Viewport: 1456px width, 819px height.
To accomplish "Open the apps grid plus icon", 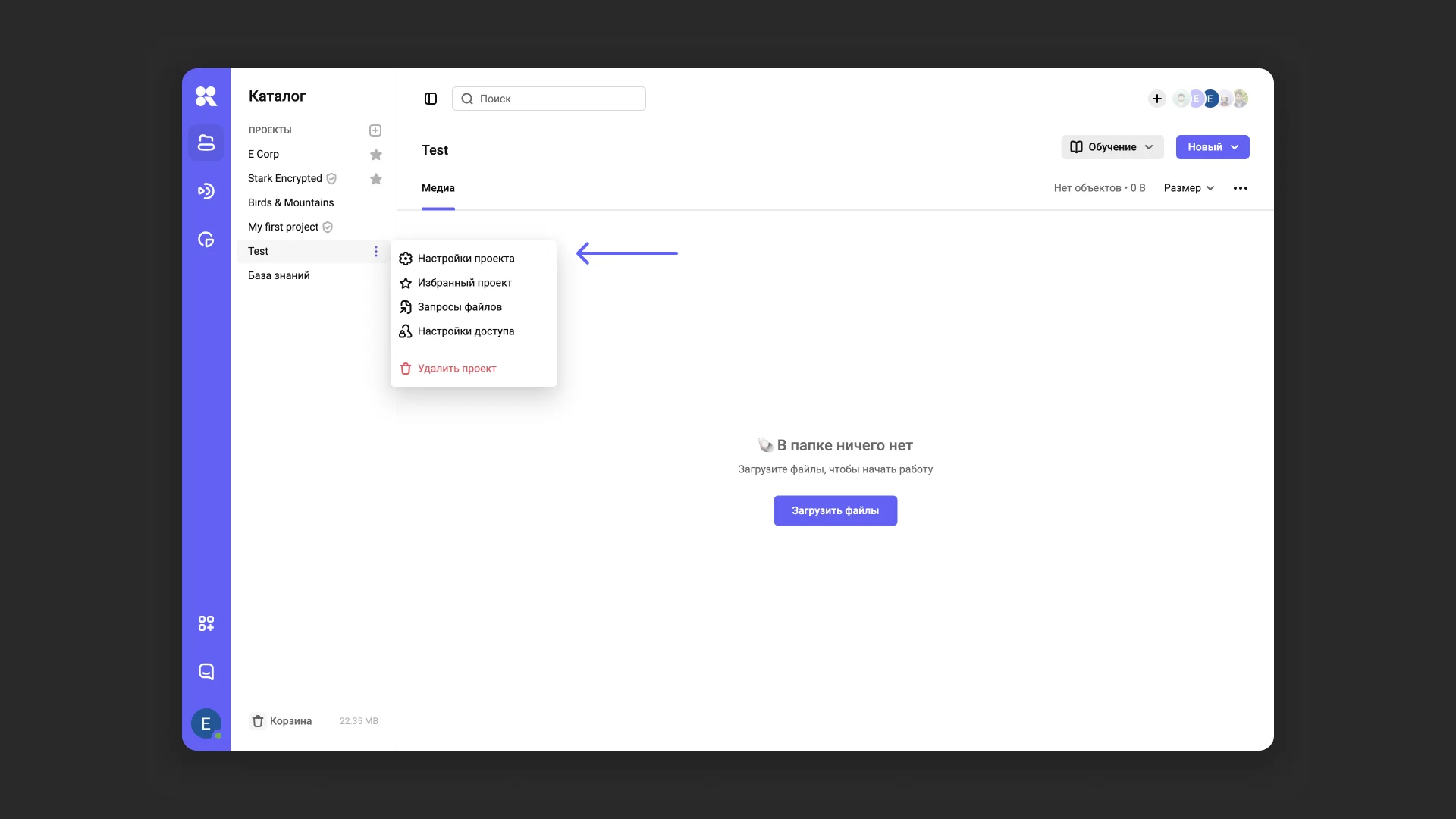I will click(206, 623).
